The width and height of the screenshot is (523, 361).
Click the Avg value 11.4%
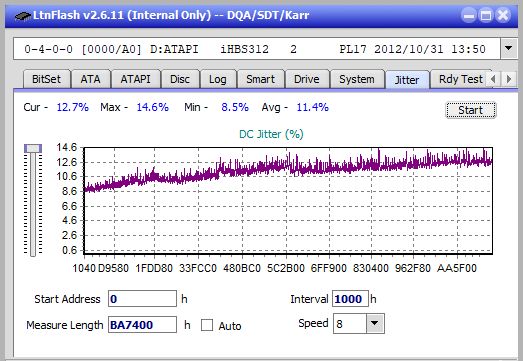click(x=313, y=107)
